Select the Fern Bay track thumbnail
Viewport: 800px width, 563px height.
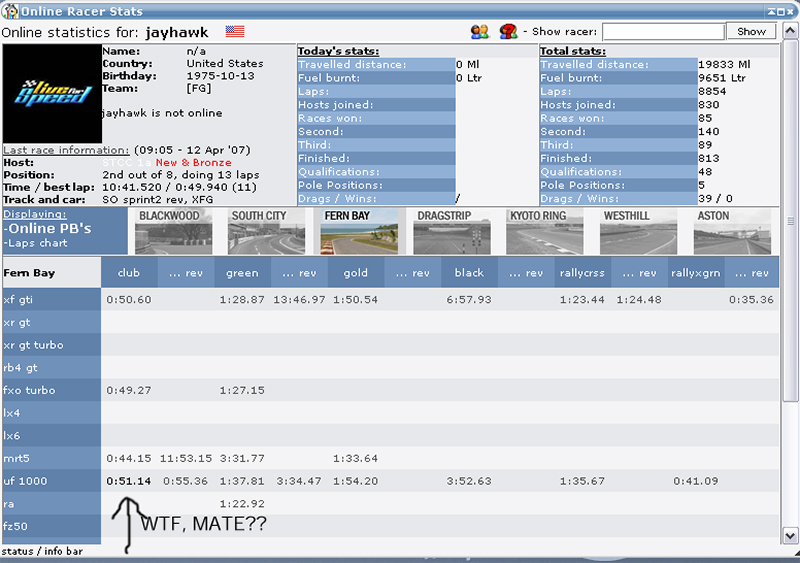(359, 231)
